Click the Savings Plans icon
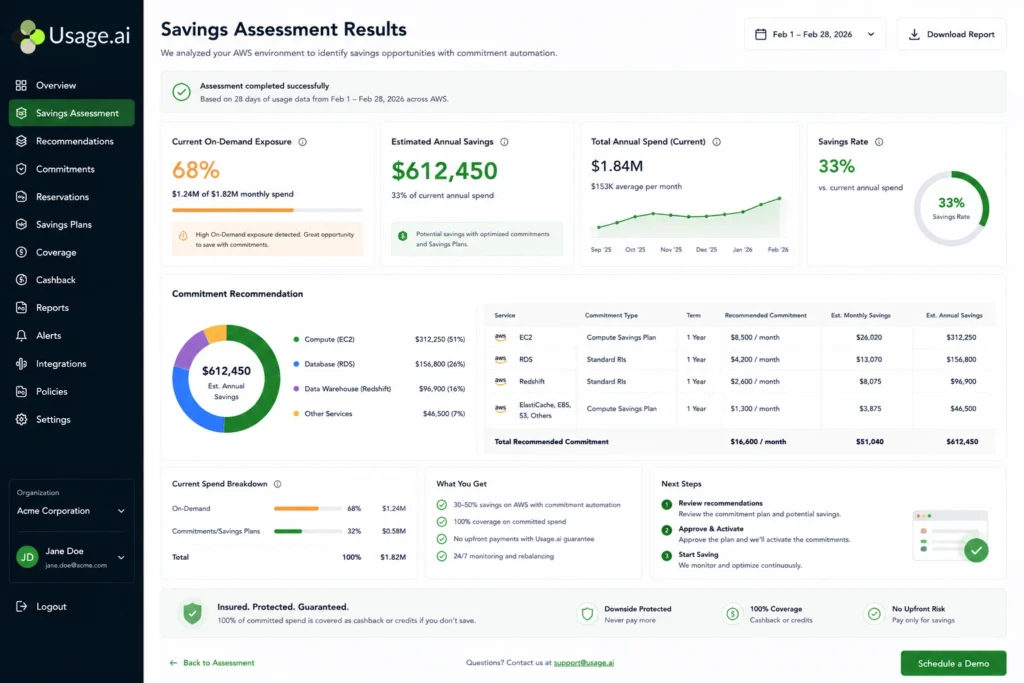 tap(22, 225)
